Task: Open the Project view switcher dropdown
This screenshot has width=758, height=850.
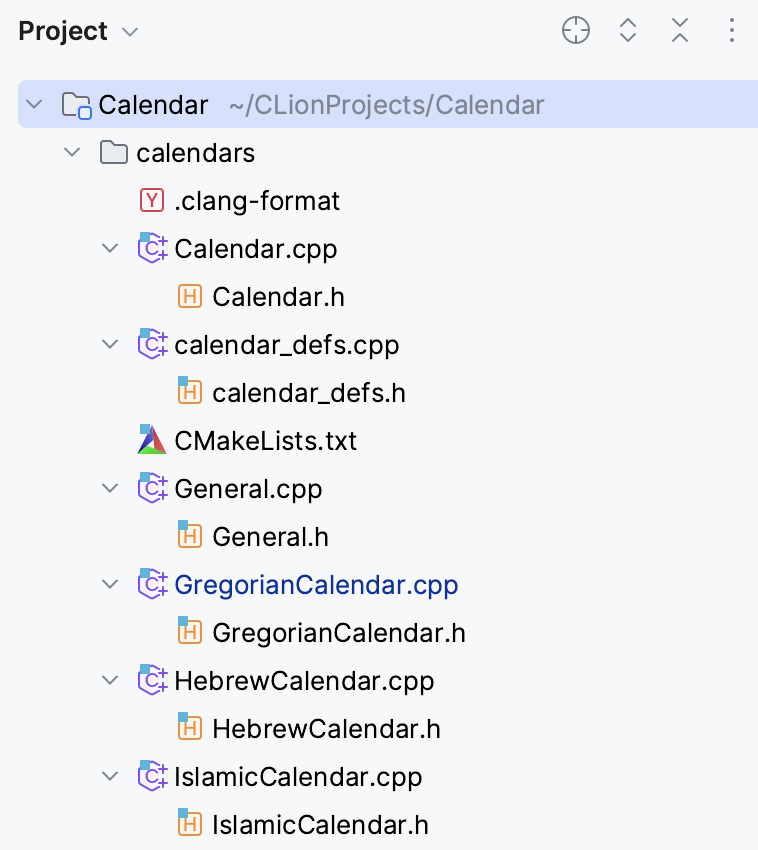Action: coord(129,31)
